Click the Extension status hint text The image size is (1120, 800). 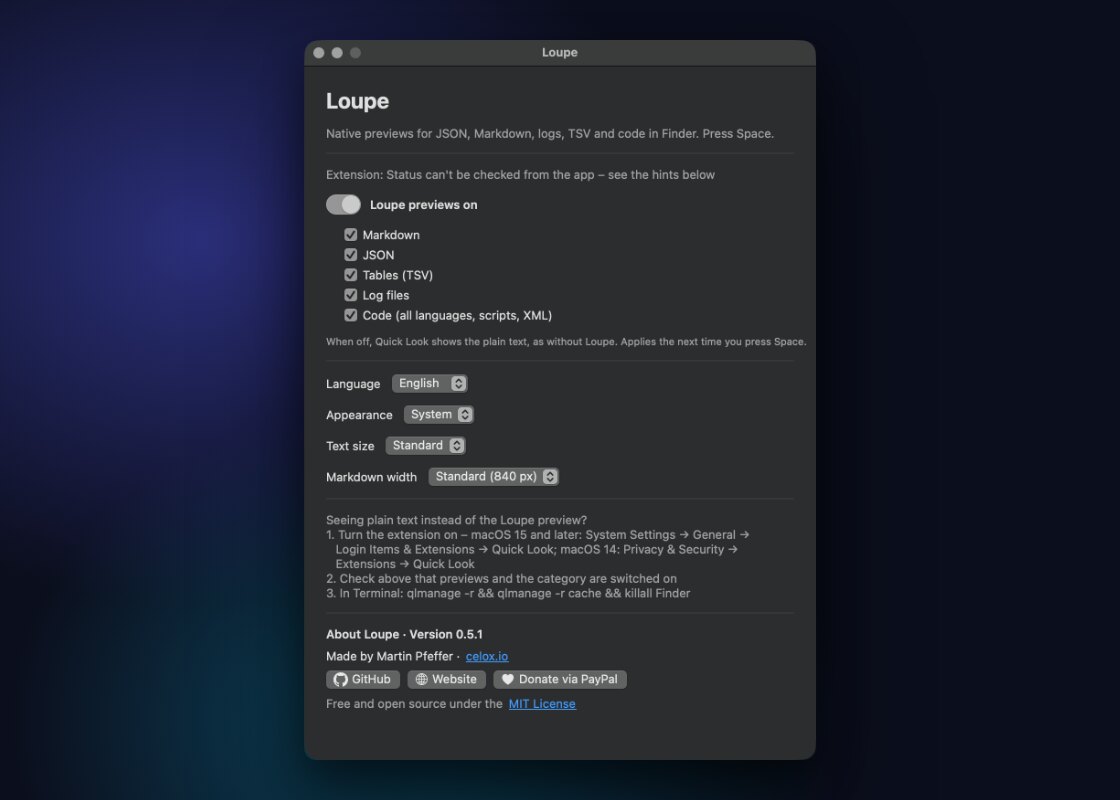pos(520,175)
